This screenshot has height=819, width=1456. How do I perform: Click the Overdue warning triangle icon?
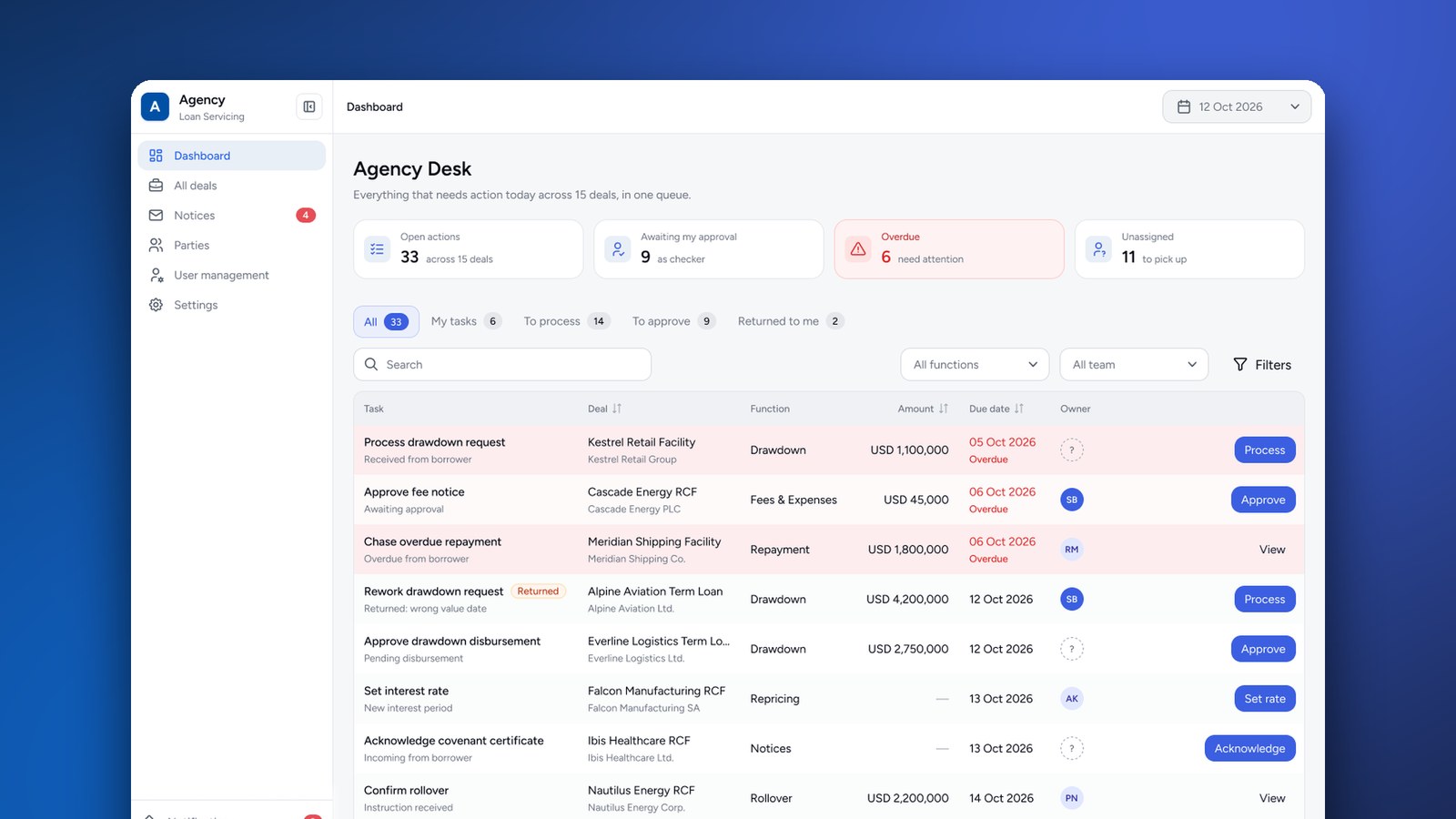[858, 248]
